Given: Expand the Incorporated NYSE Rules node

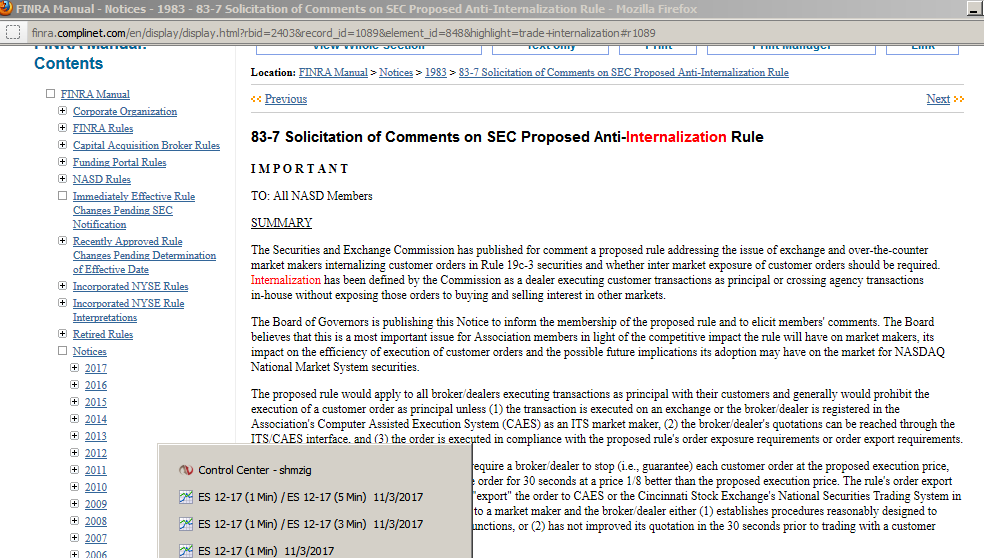Looking at the screenshot, I should point(62,286).
